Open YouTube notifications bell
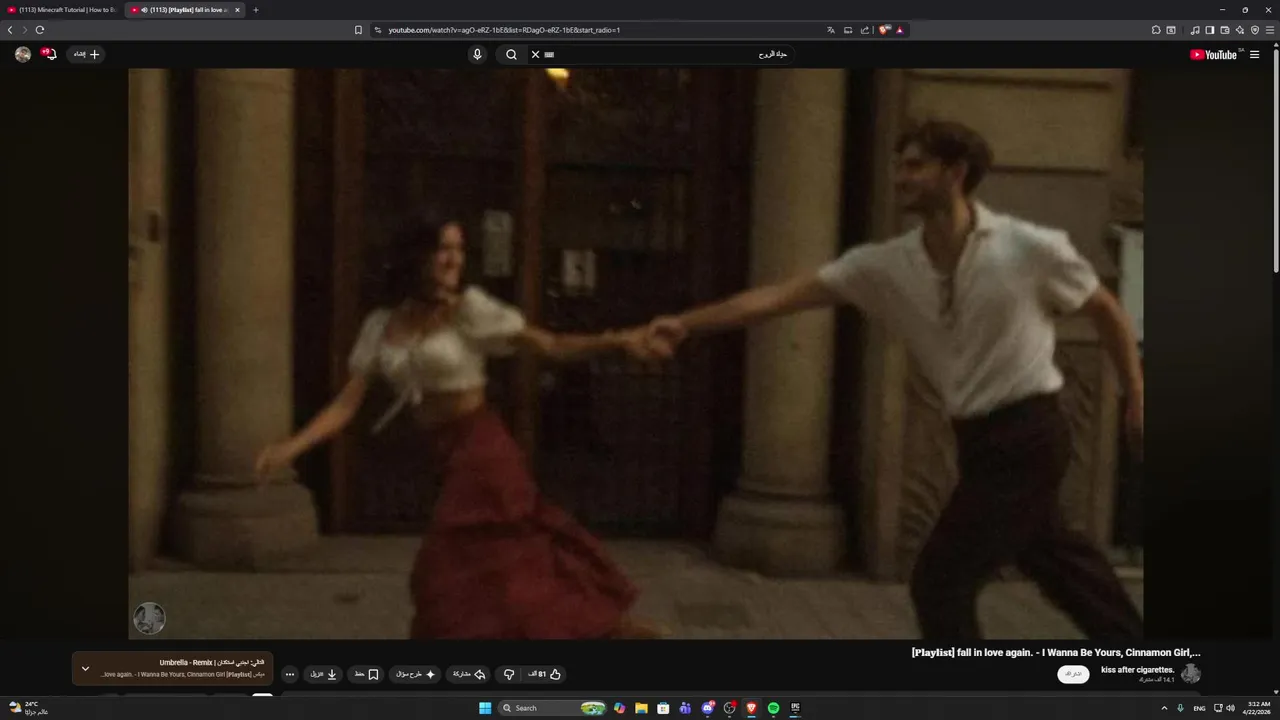 click(49, 54)
